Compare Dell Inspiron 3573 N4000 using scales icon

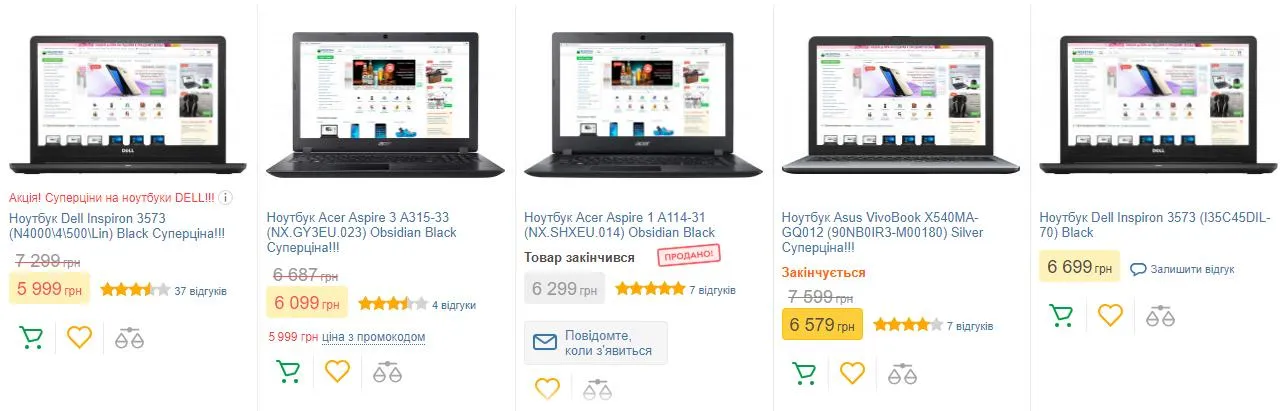coord(130,338)
